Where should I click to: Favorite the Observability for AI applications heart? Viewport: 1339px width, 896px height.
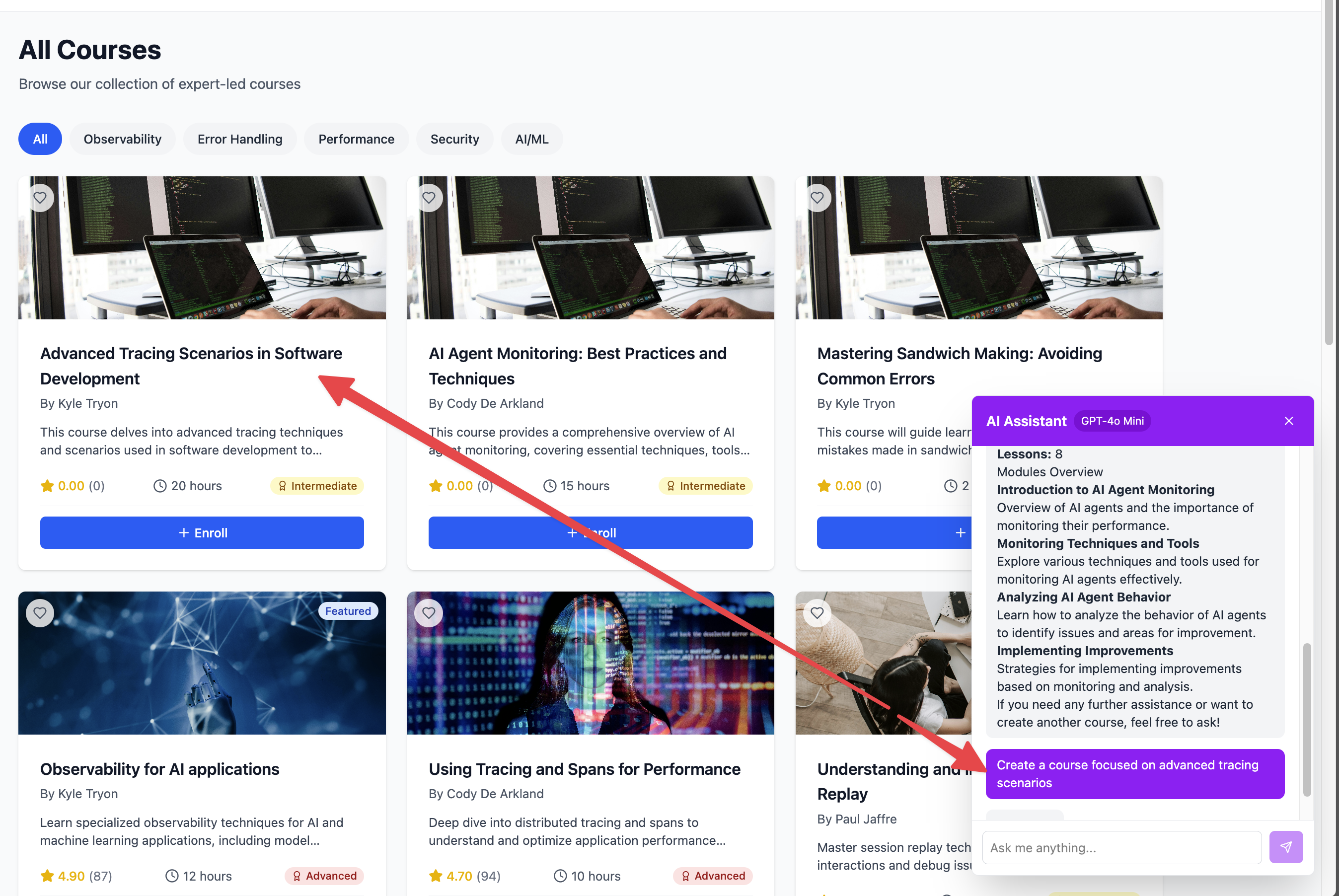click(x=40, y=612)
